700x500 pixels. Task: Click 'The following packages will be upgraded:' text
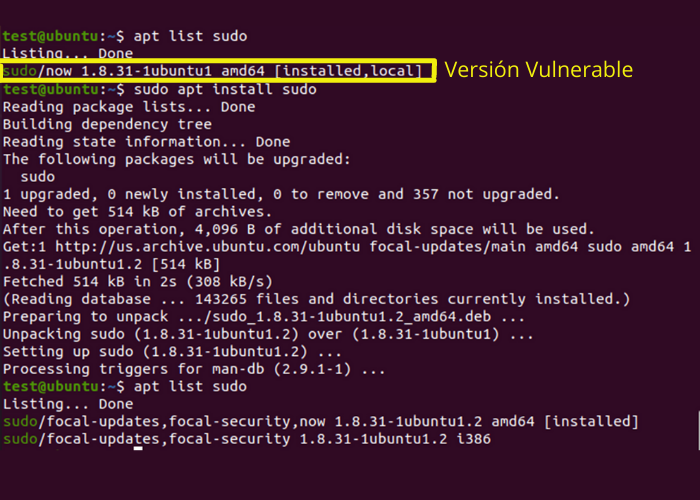(176, 159)
